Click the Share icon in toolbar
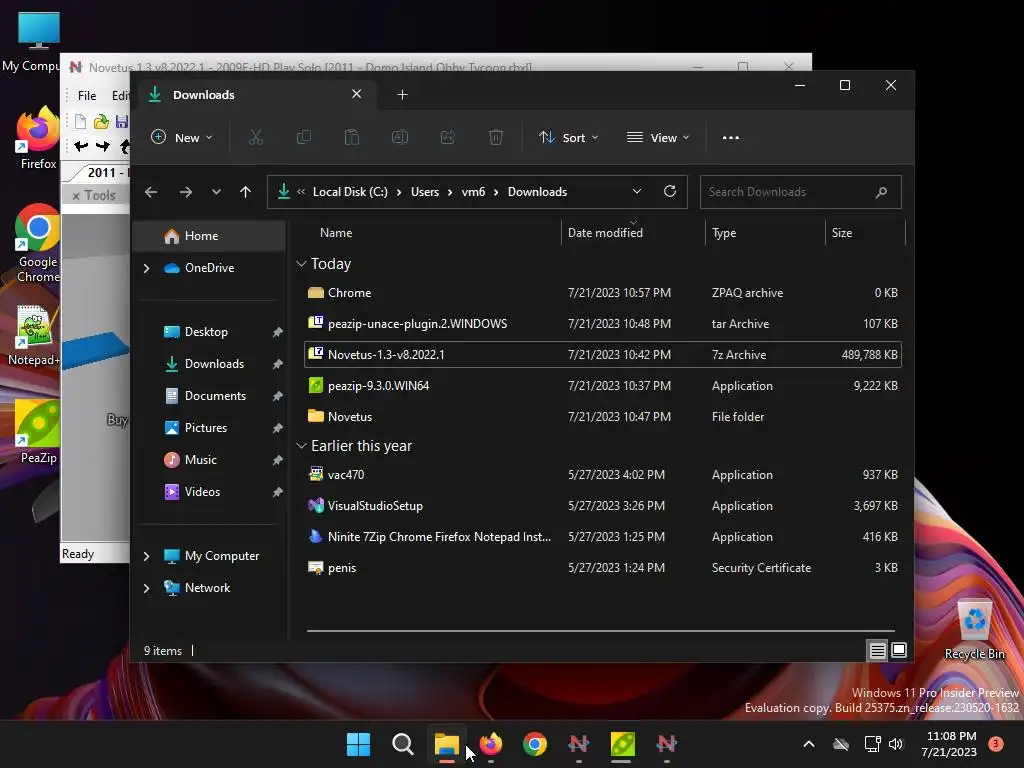1024x768 pixels. tap(447, 137)
